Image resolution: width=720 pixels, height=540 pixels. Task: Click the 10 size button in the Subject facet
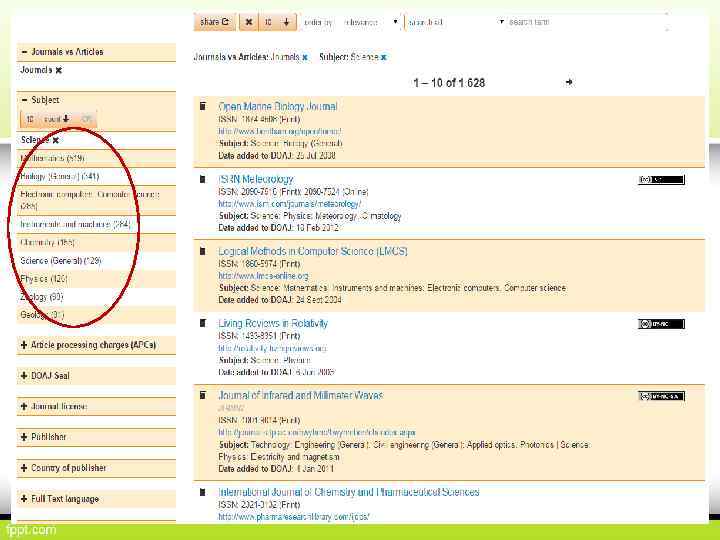pyautogui.click(x=29, y=119)
